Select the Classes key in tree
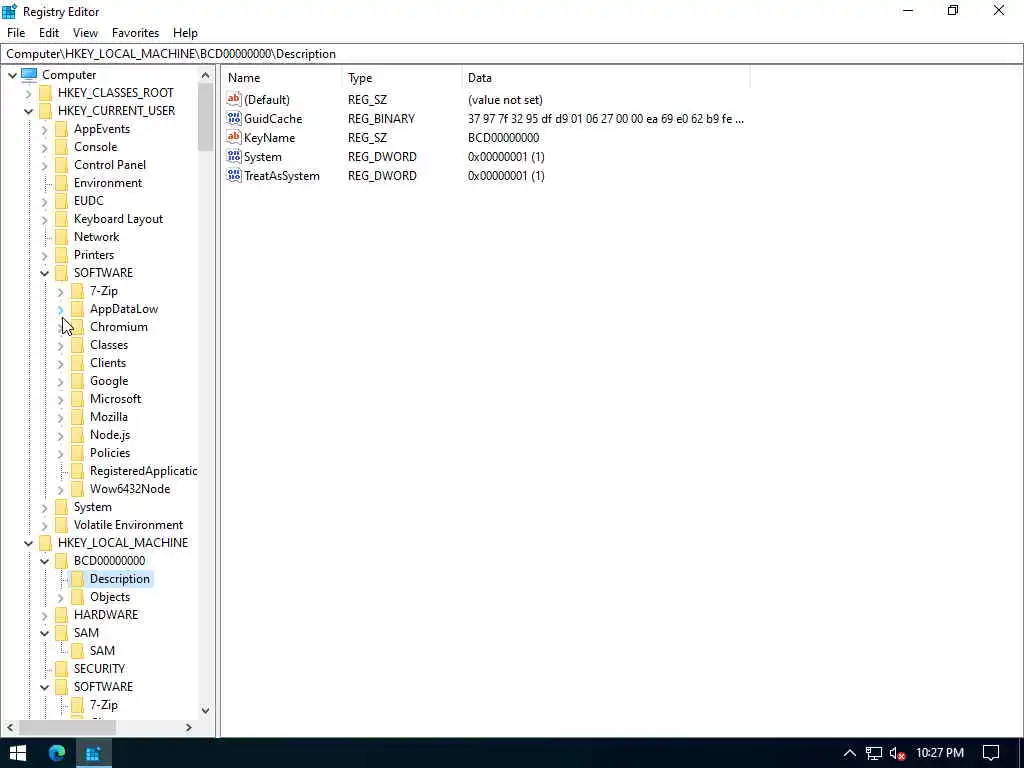Image resolution: width=1024 pixels, height=768 pixels. [109, 345]
